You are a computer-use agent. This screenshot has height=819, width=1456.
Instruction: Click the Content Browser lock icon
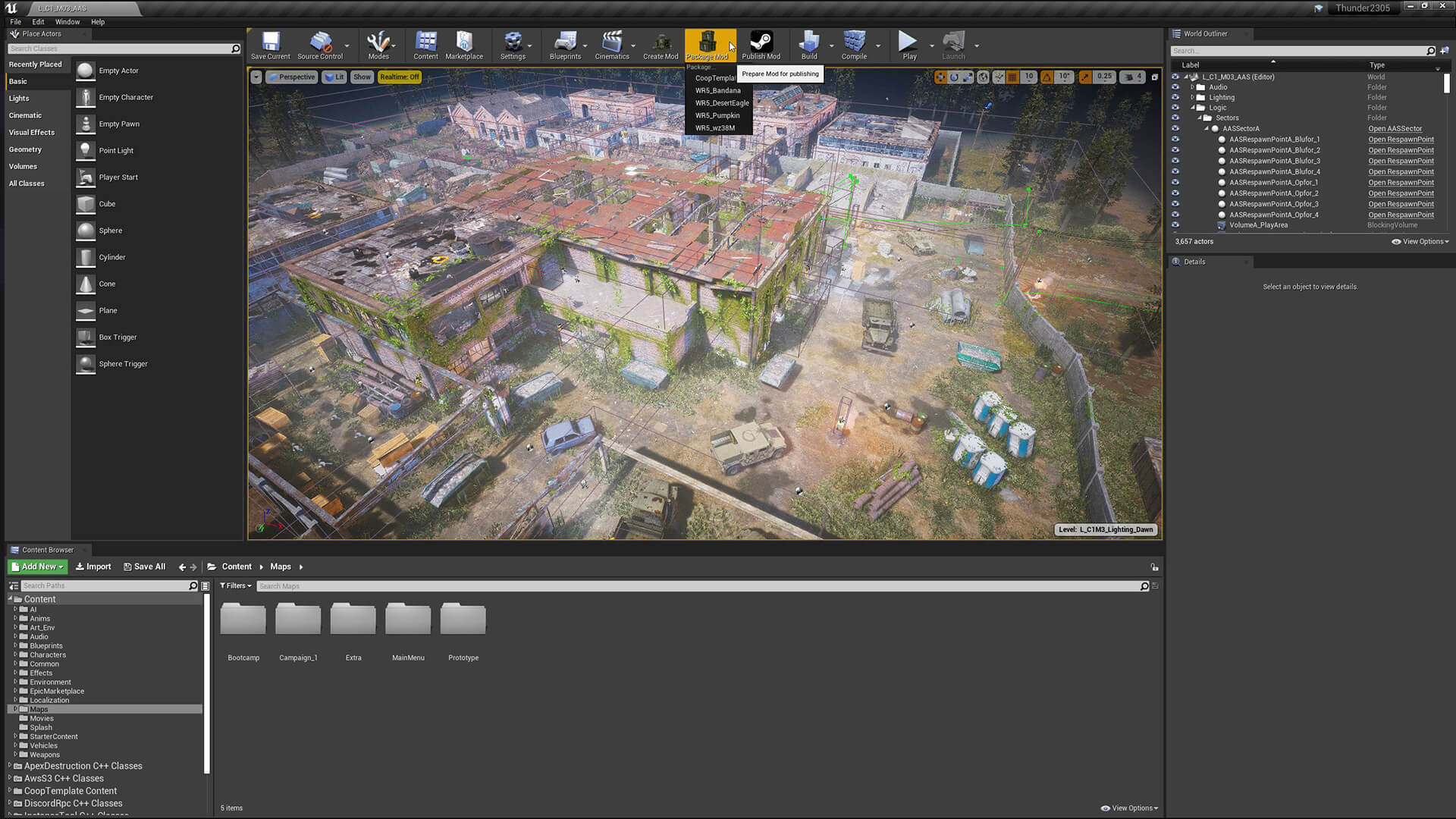coord(1154,566)
